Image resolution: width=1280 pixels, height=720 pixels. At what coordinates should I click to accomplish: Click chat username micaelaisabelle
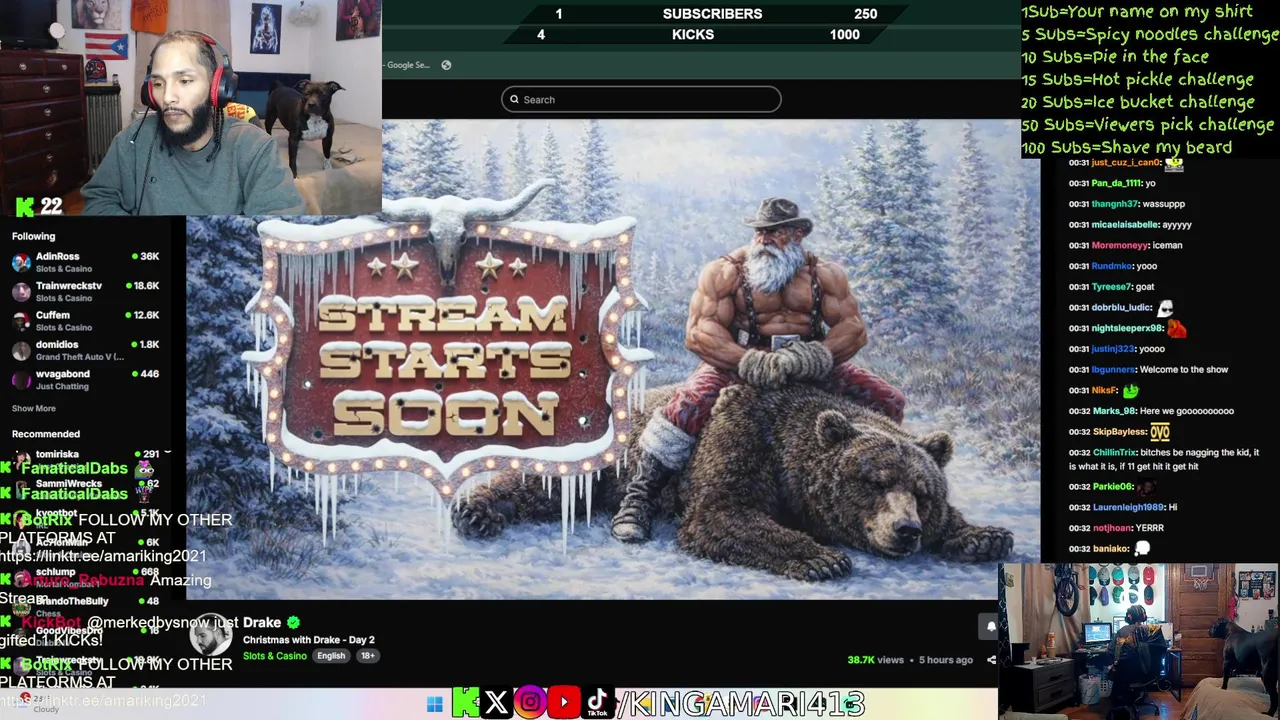[1125, 225]
